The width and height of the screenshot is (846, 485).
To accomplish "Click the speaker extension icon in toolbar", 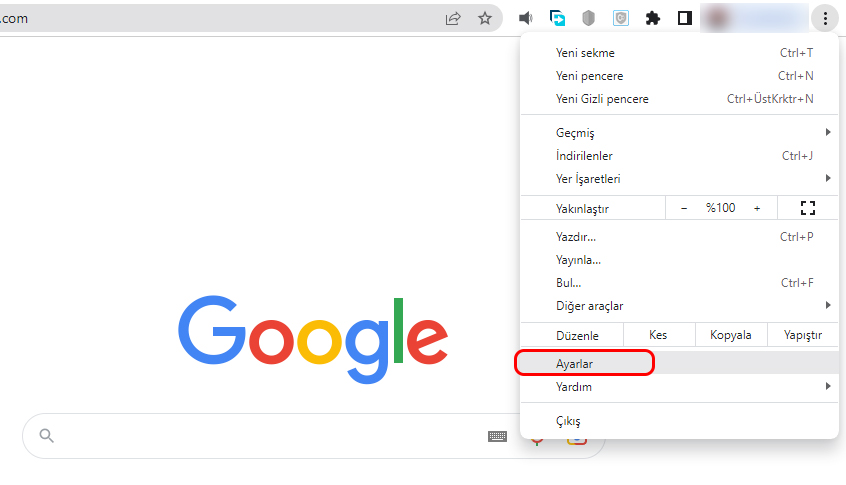I will [525, 18].
